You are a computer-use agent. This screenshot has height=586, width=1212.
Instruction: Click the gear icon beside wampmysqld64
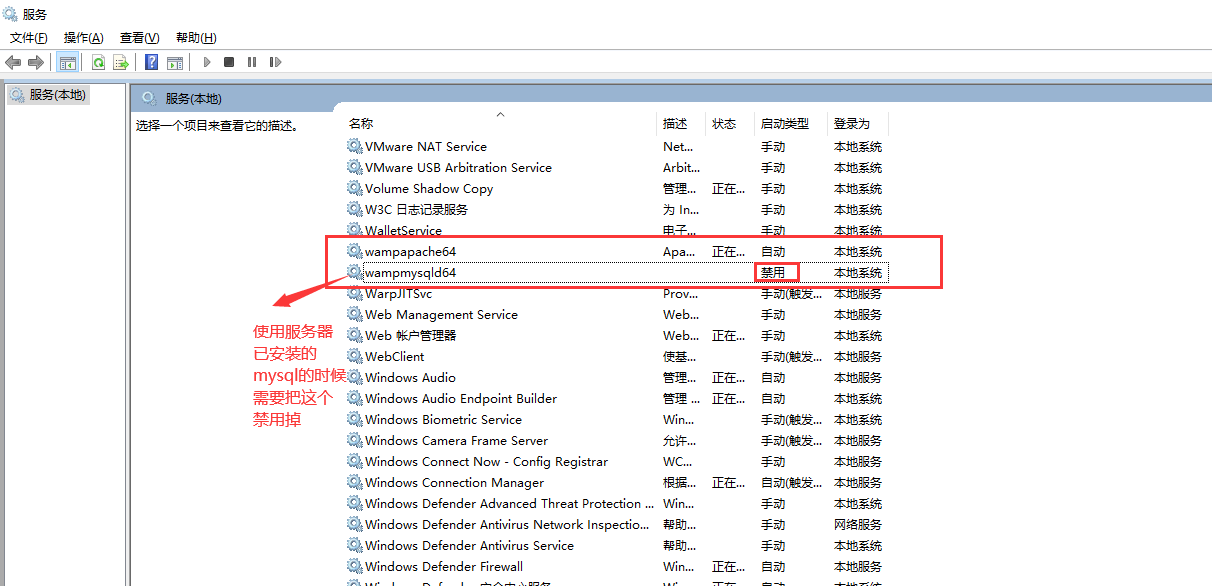[x=355, y=272]
